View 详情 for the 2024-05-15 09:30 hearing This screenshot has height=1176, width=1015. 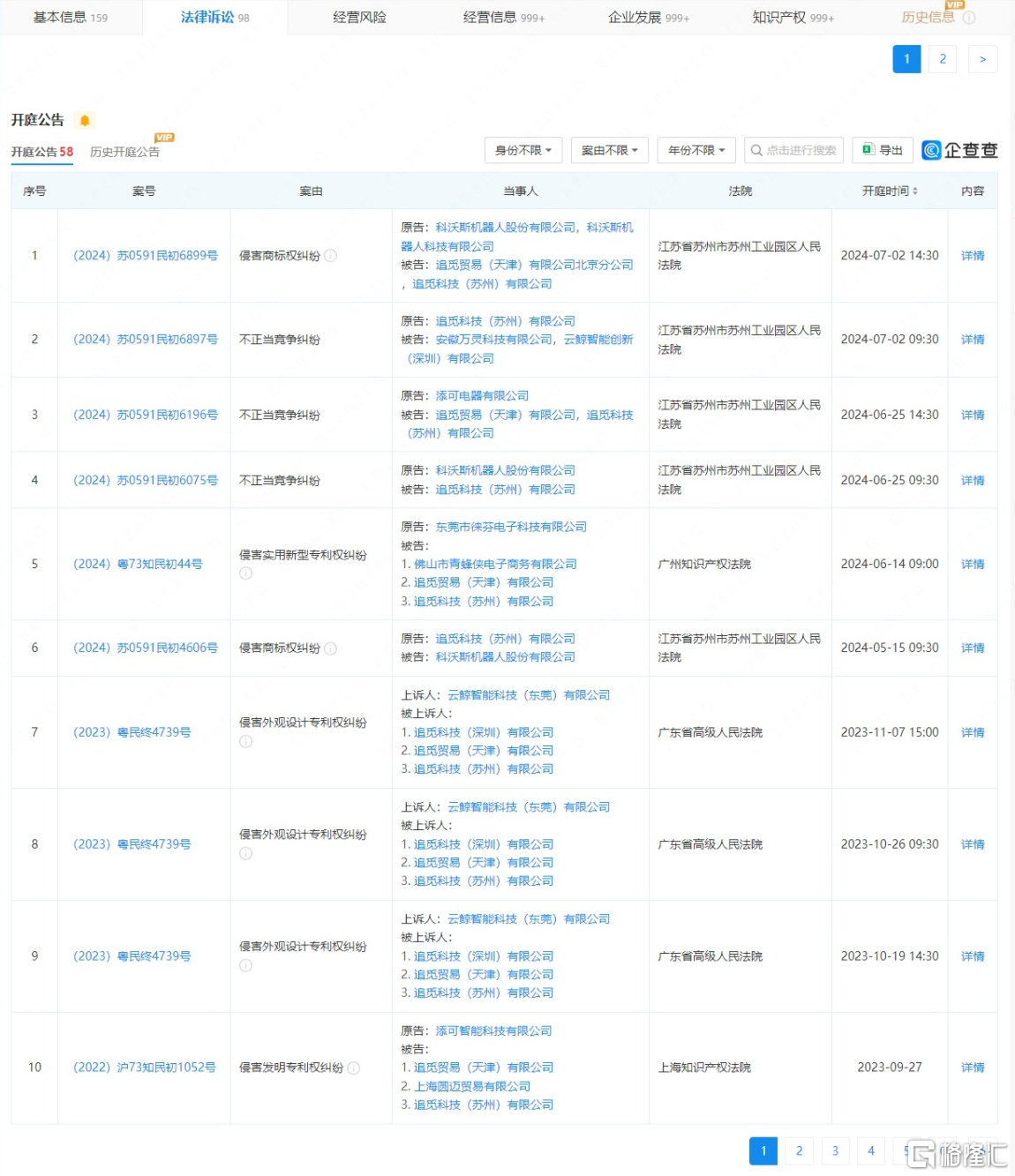(x=973, y=648)
